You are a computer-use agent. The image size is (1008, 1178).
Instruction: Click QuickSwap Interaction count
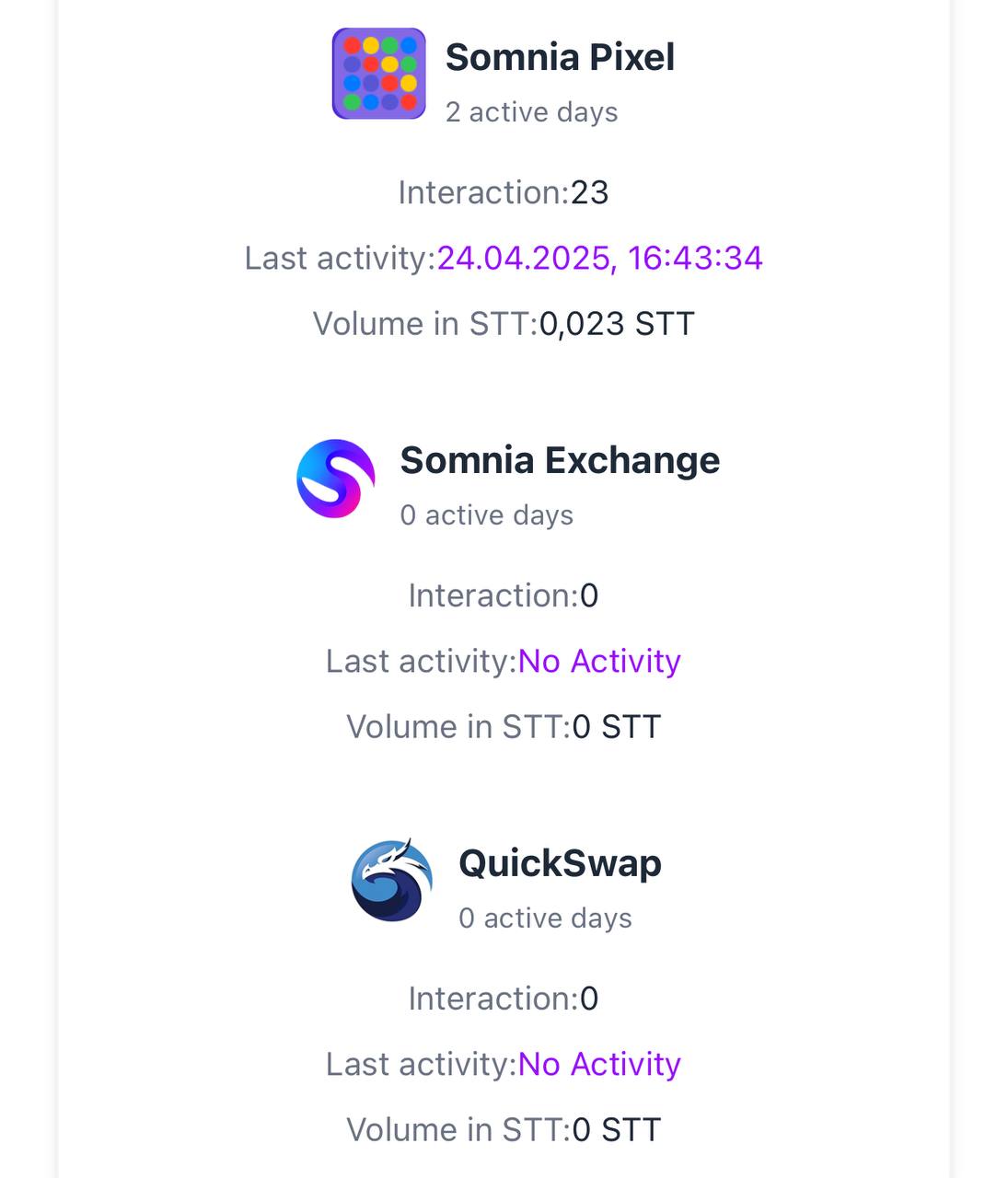coord(589,999)
